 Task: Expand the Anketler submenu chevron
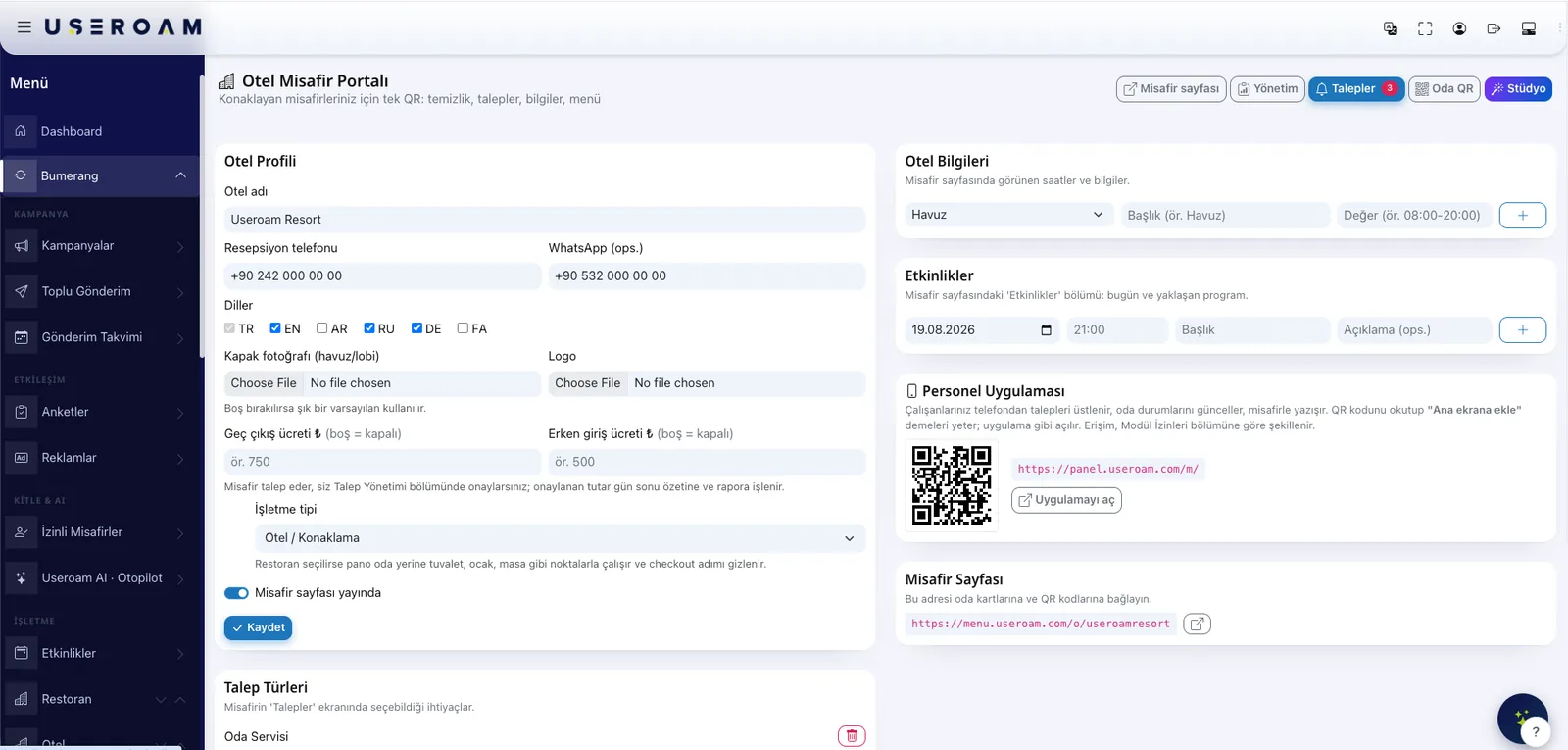point(180,413)
